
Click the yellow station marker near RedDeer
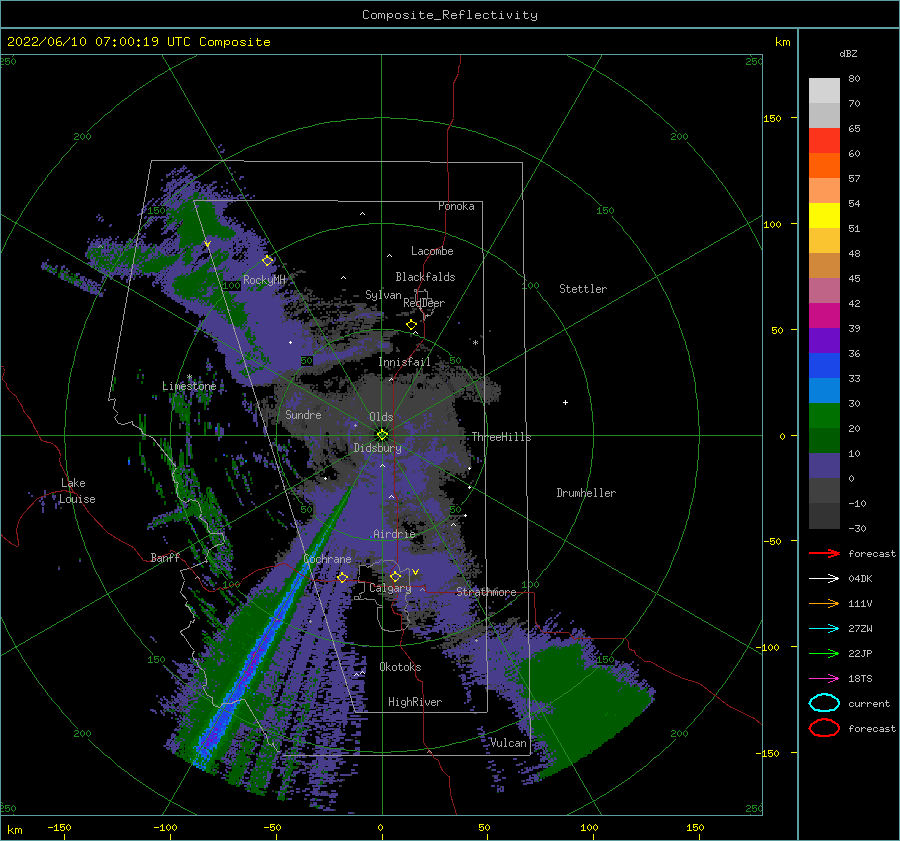pyautogui.click(x=412, y=325)
